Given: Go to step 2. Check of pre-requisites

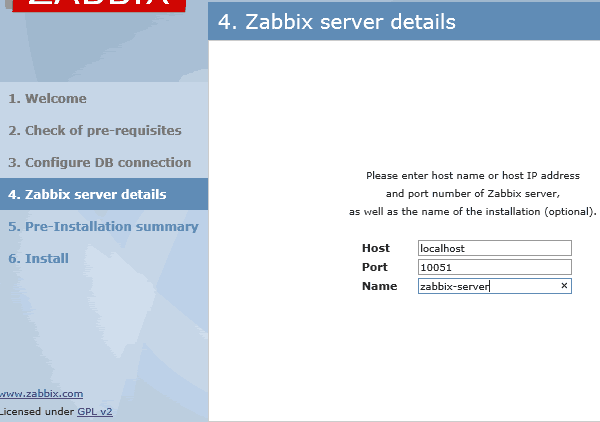Looking at the screenshot, I should click(x=95, y=130).
